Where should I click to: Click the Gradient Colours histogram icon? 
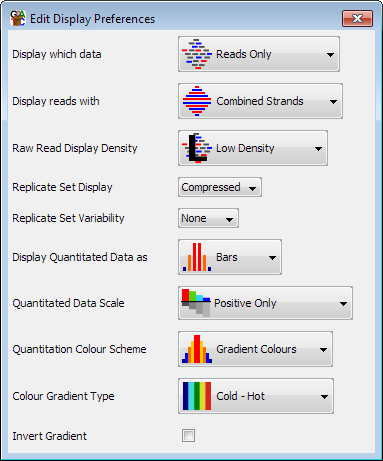(x=197, y=349)
